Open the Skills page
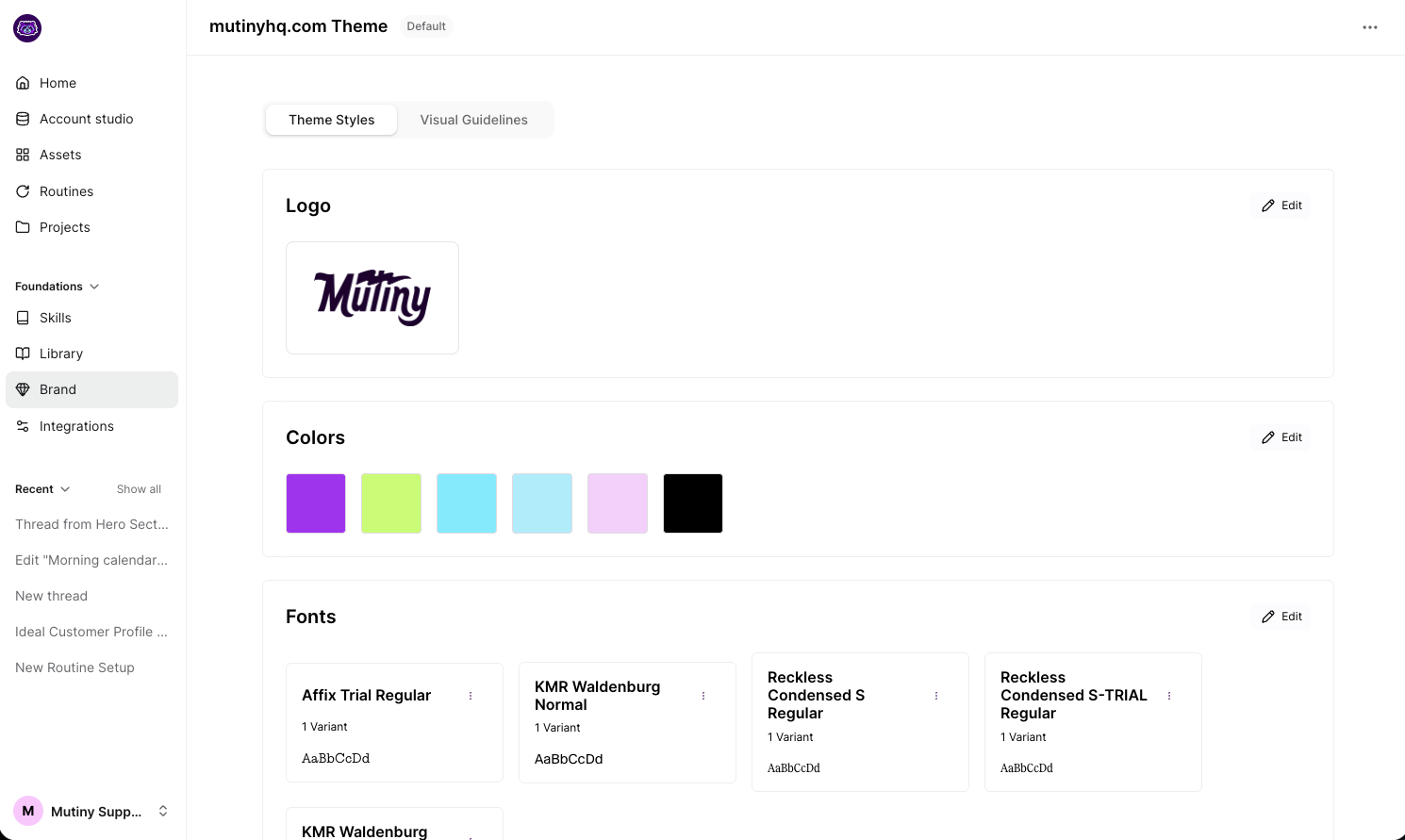 [x=91, y=318]
